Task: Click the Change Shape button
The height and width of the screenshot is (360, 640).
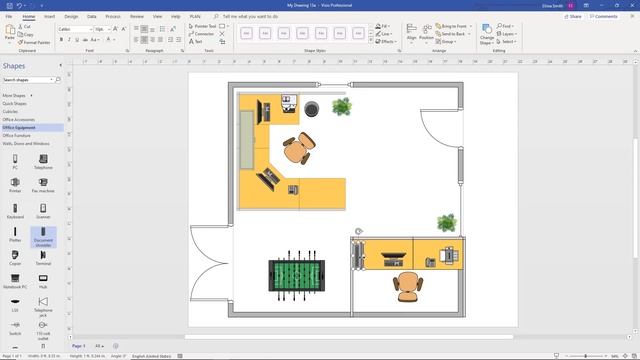Action: click(x=487, y=34)
